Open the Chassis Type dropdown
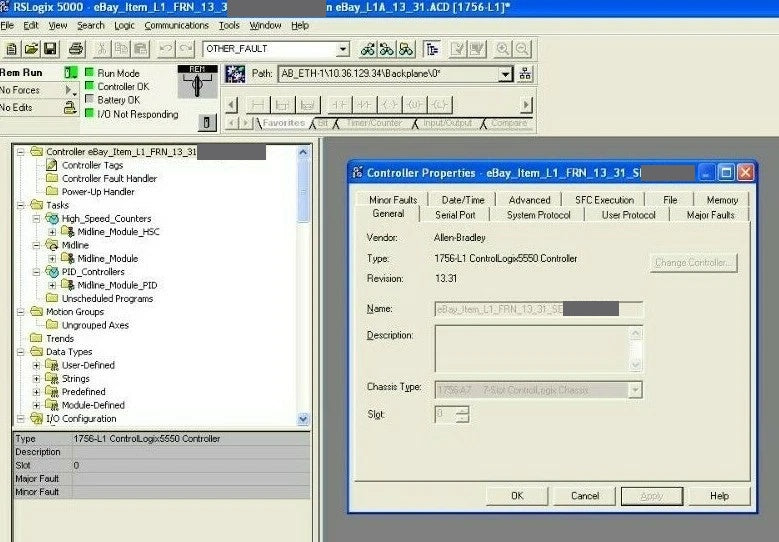 click(635, 390)
